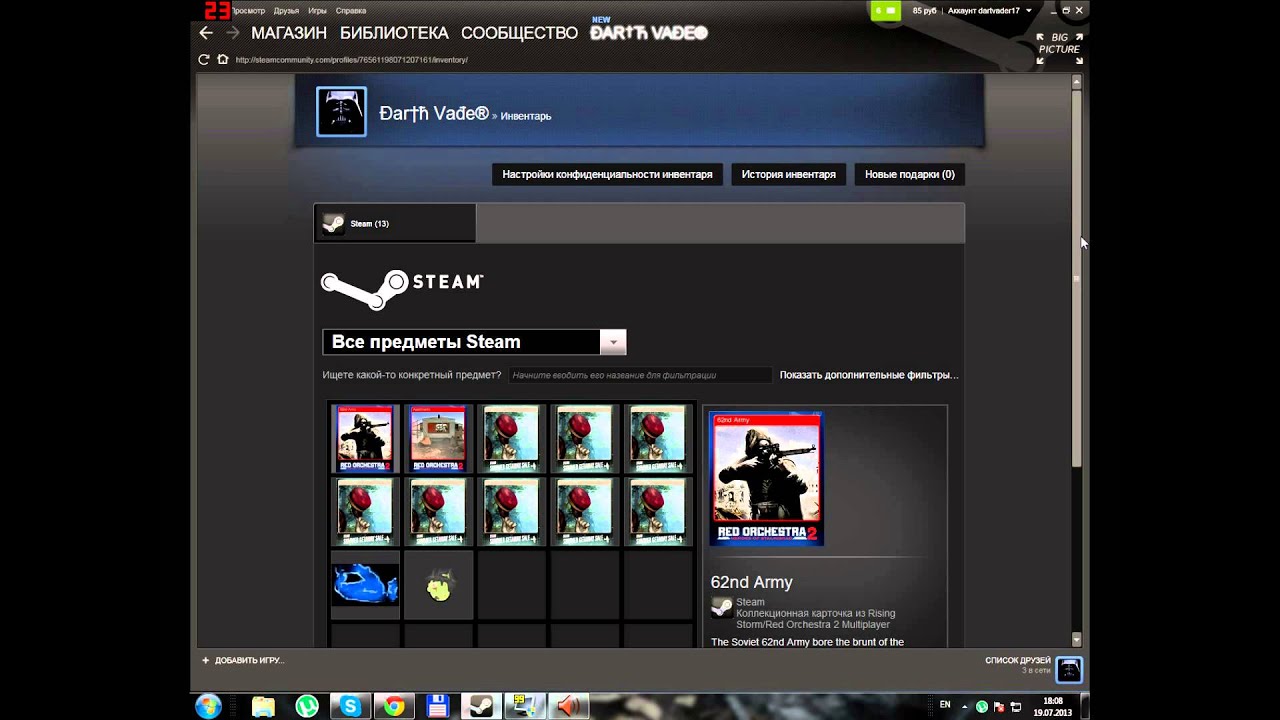Viewport: 1280px width, 720px height.
Task: Enter Big Picture mode
Action: (1060, 48)
